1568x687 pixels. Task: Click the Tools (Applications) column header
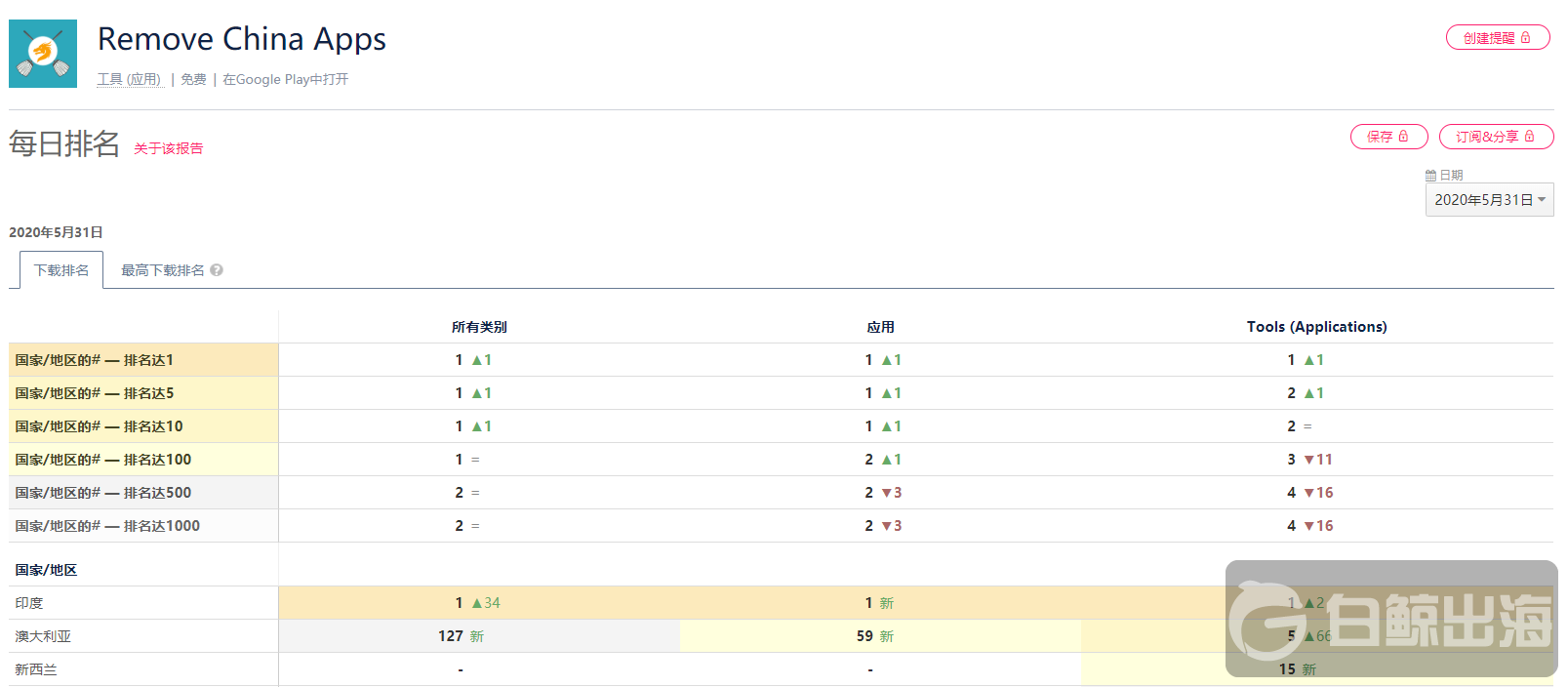(x=1316, y=327)
